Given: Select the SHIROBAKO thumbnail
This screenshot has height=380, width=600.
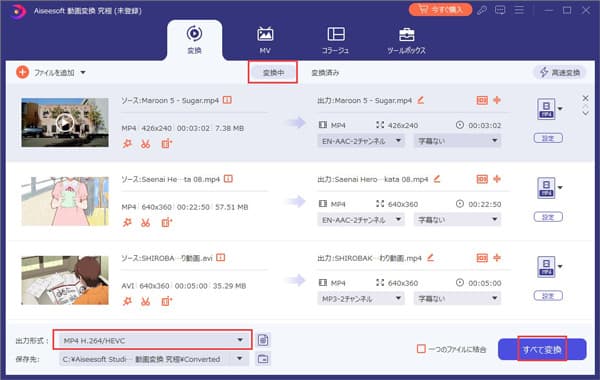Looking at the screenshot, I should [x=65, y=280].
